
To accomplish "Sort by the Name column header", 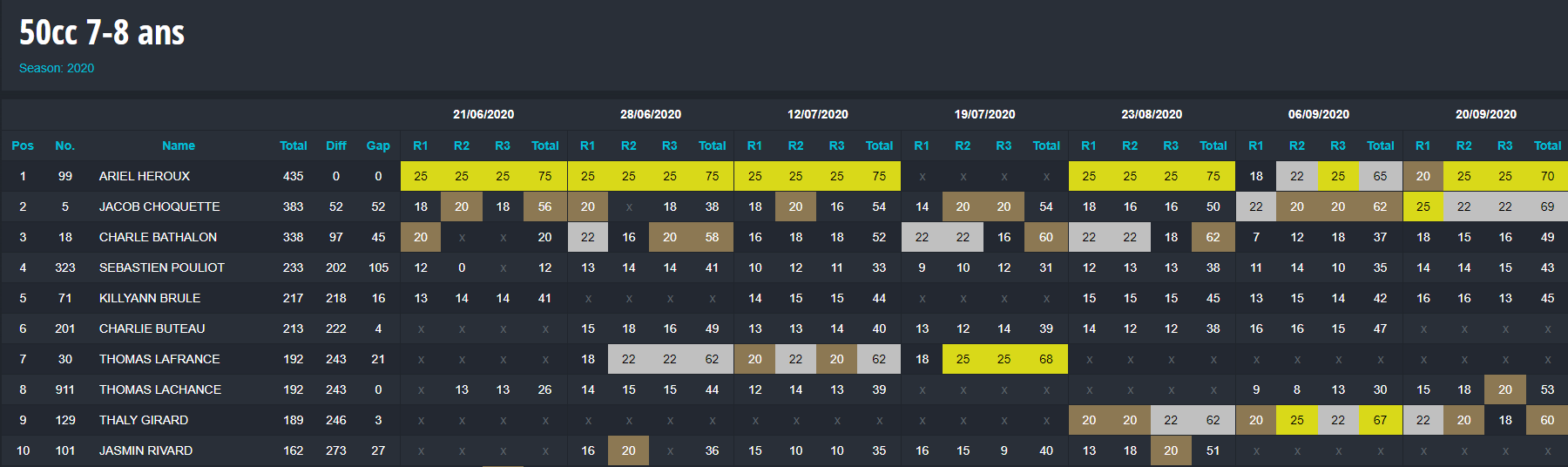I will click(x=179, y=146).
